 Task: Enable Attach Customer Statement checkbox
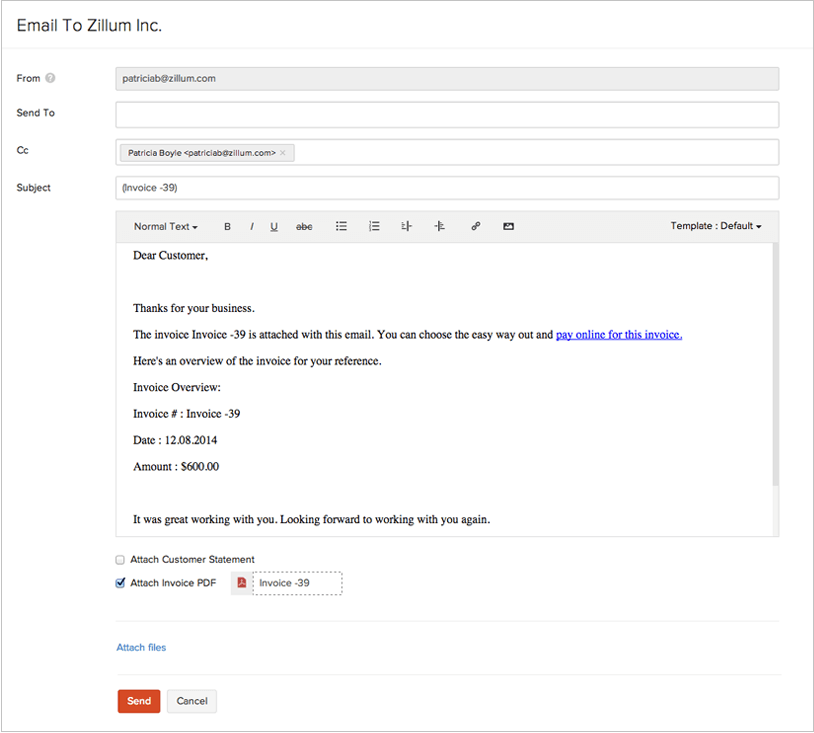coord(121,560)
